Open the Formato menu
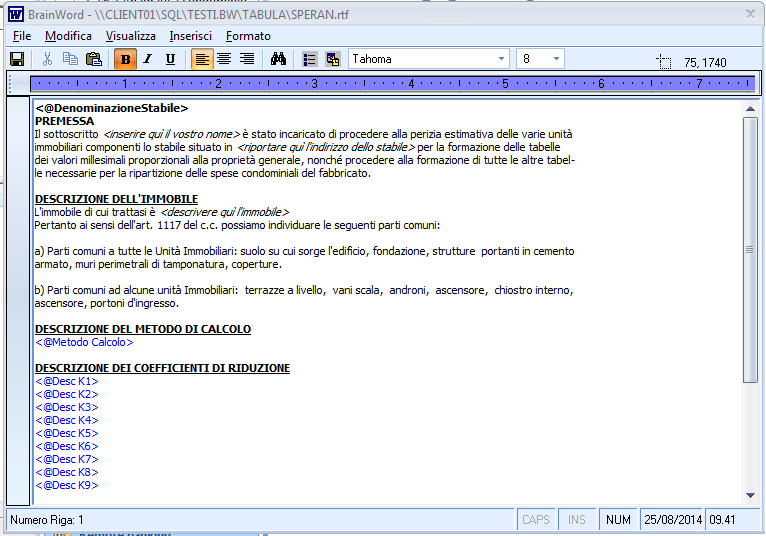 click(248, 36)
